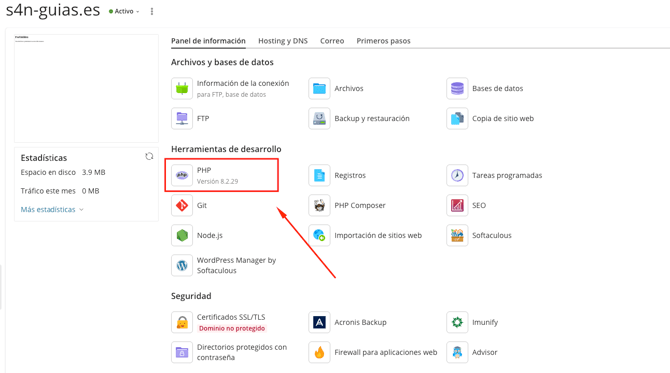The image size is (670, 373).
Task: Click the SEO label
Action: click(x=479, y=206)
